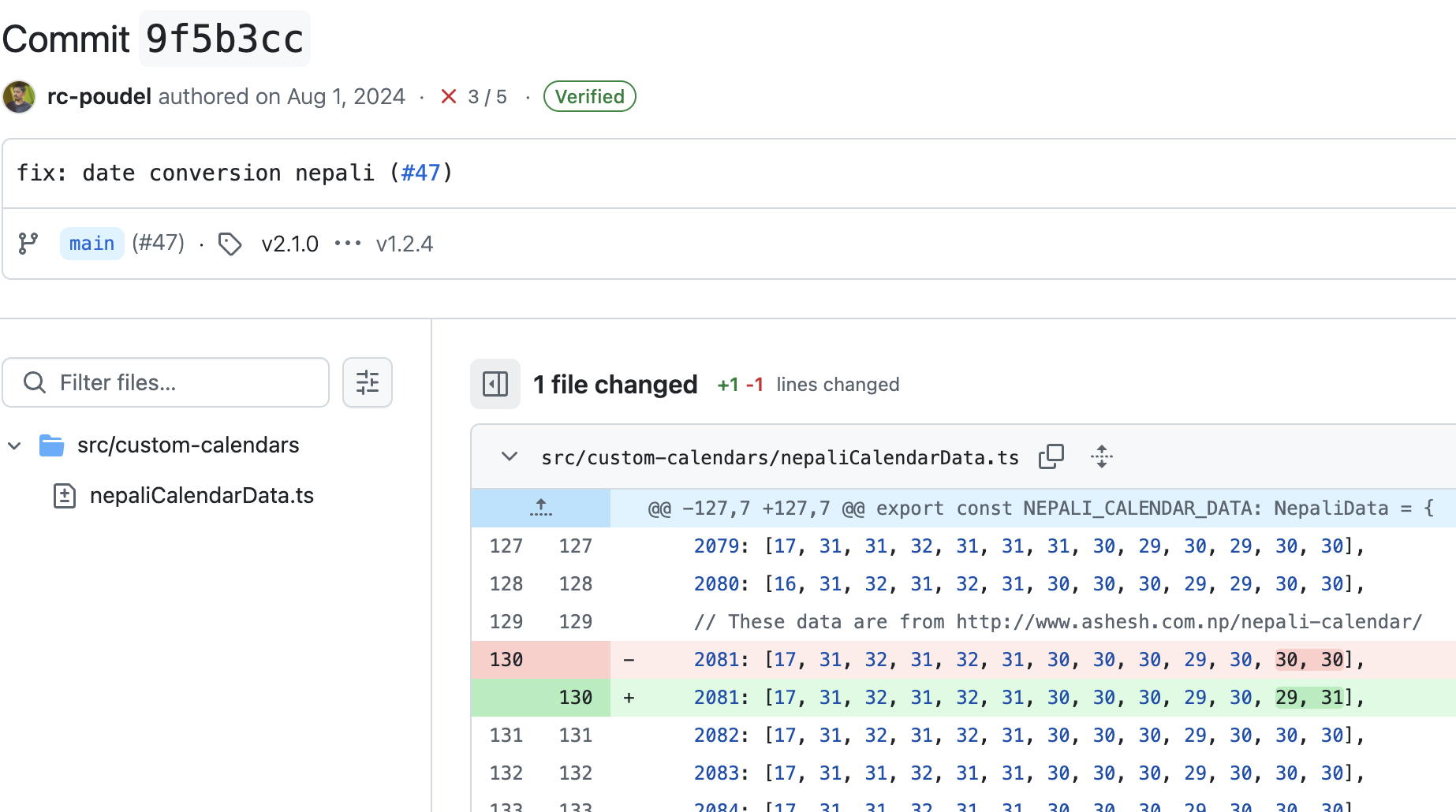Open the v2.1.0 tag
Image resolution: width=1456 pixels, height=812 pixels.
pyautogui.click(x=289, y=244)
